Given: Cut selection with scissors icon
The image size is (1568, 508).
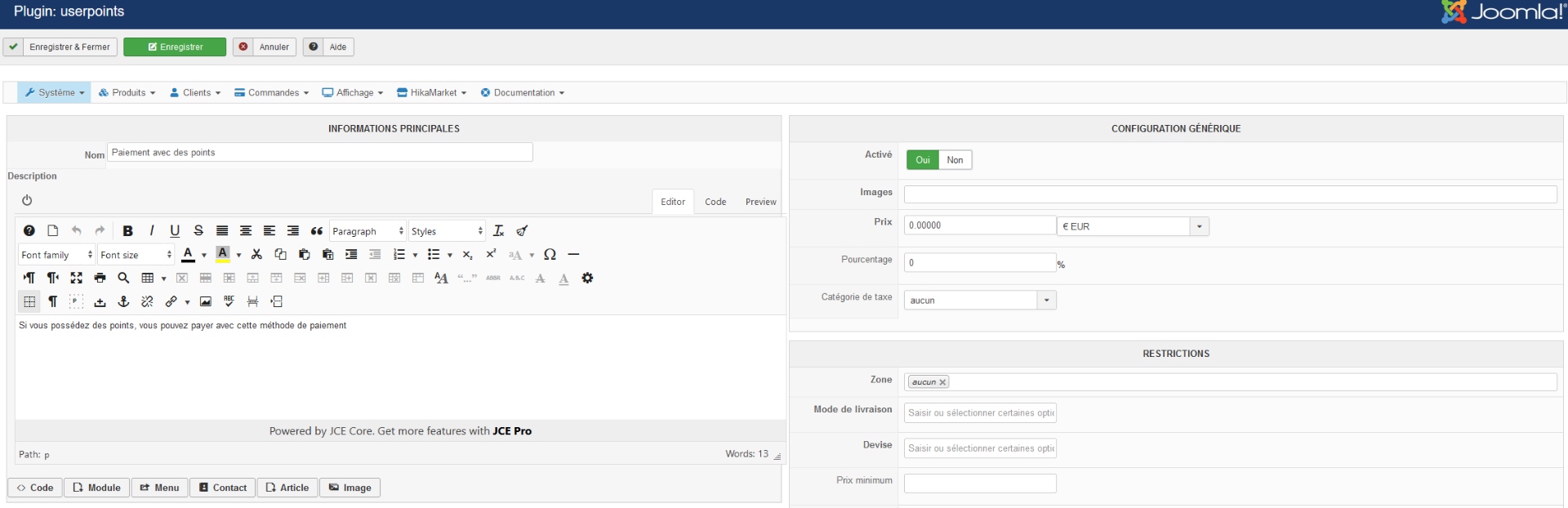Looking at the screenshot, I should [256, 255].
